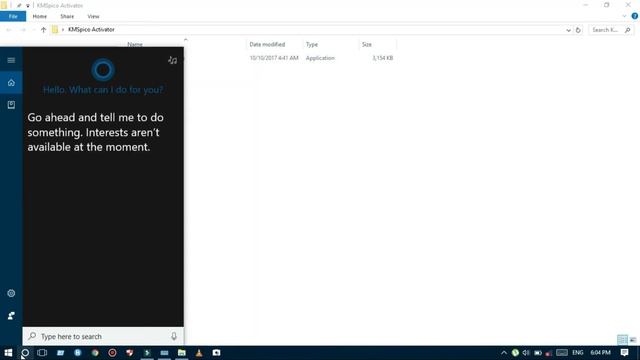The image size is (640, 360).
Task: Open the Quick Access Toolbar dropdown arrow
Action: [x=28, y=6]
